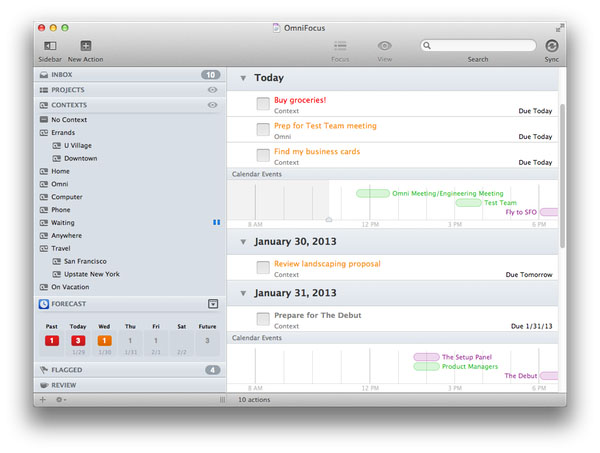The image size is (600, 453).
Task: Add item with plus icon at bottom
Action: pyautogui.click(x=43, y=399)
